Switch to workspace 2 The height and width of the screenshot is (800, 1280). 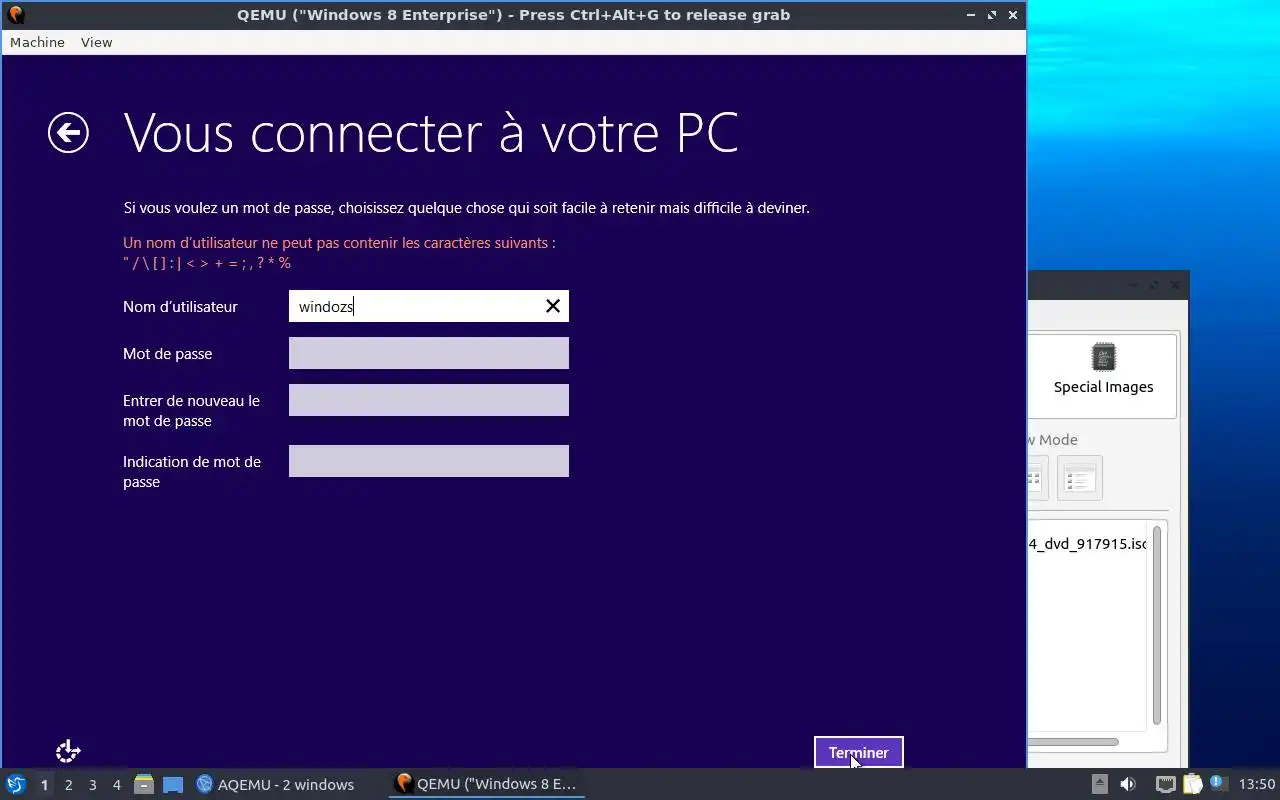[x=68, y=785]
